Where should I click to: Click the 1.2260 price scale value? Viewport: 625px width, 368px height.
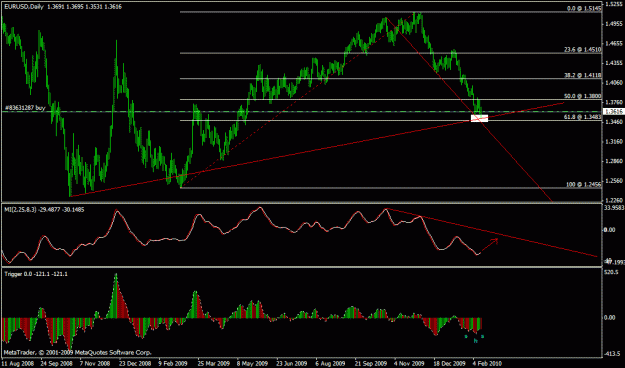click(x=614, y=200)
